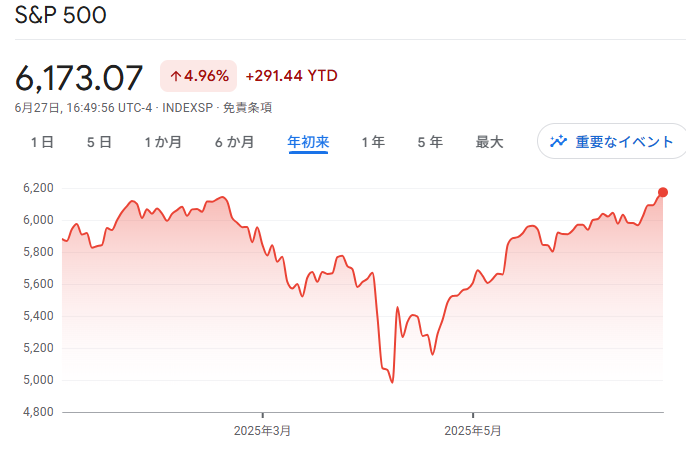Switch to the 5日 range tab
The height and width of the screenshot is (450, 686).
click(x=99, y=142)
